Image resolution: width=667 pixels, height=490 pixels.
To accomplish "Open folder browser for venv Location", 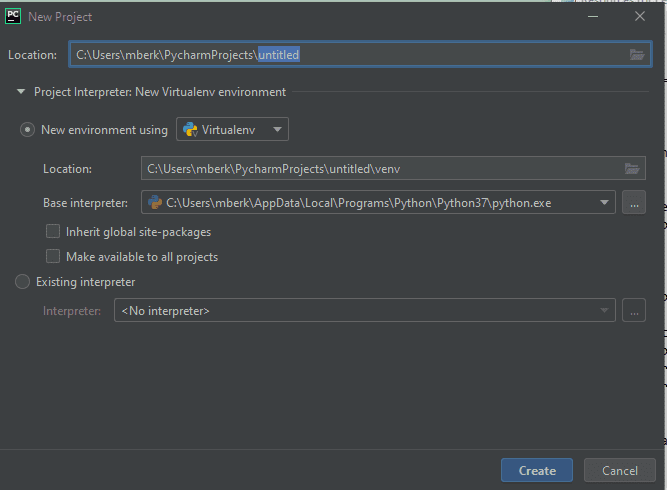I will point(631,169).
